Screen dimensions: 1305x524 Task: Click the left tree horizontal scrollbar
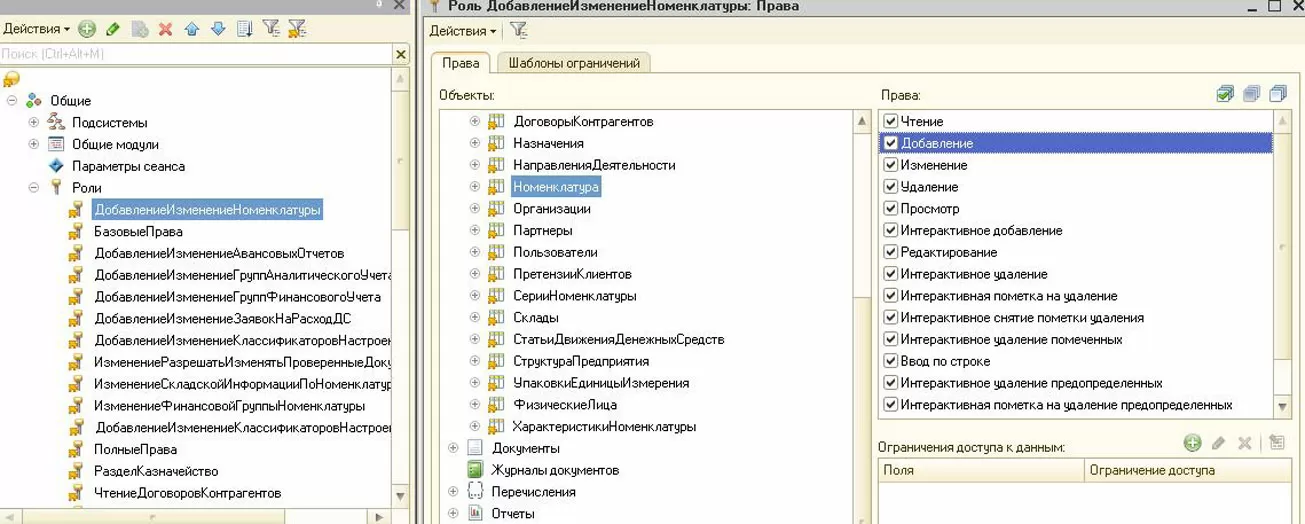tap(195, 517)
